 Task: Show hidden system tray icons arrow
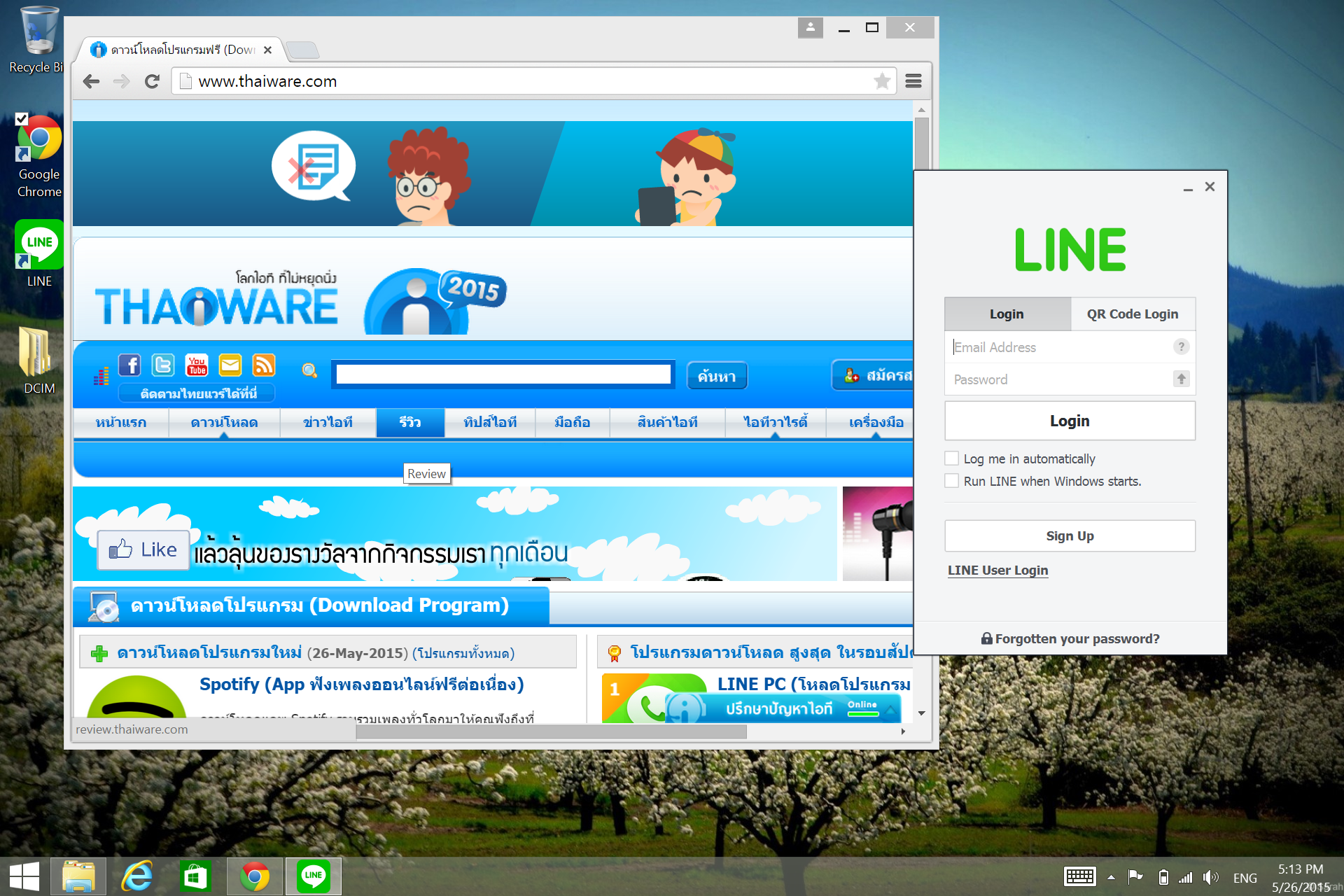click(x=1111, y=877)
